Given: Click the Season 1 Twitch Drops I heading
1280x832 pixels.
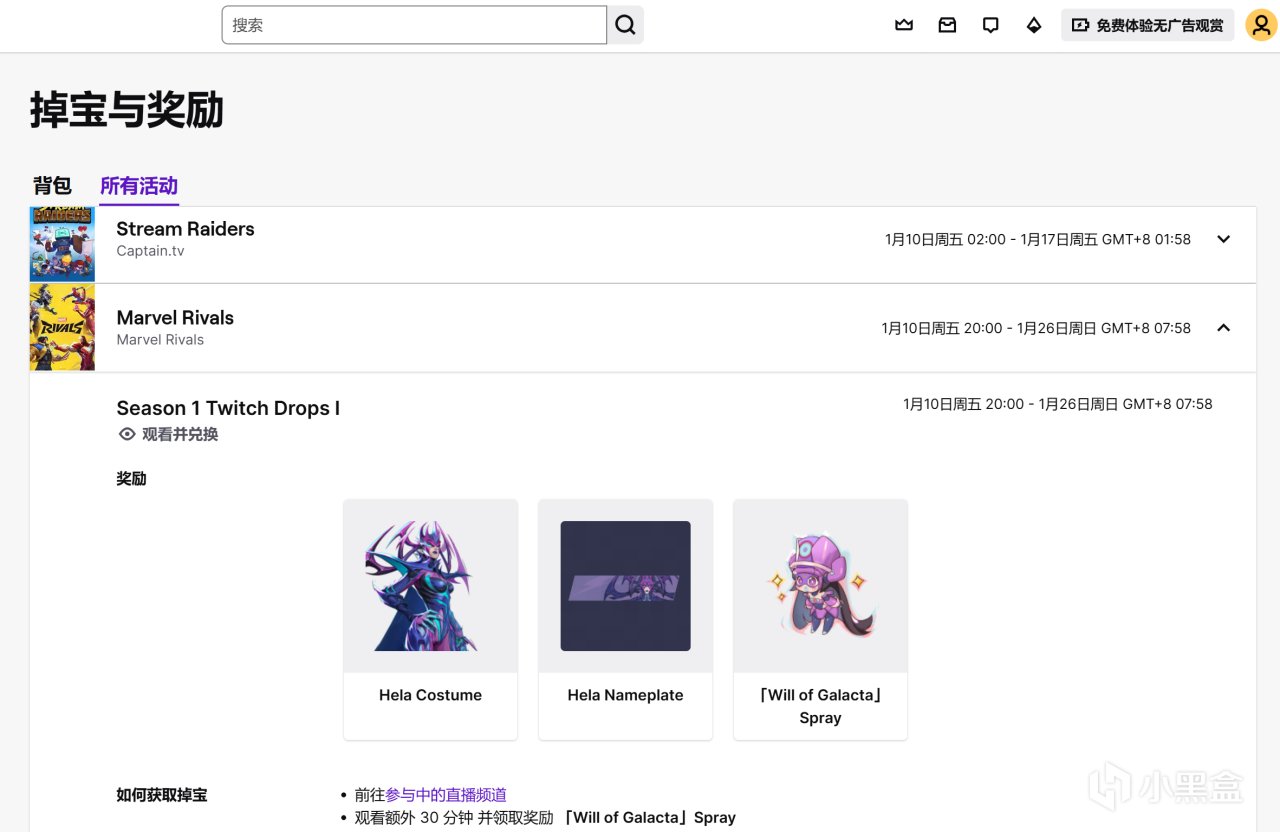Looking at the screenshot, I should click(x=228, y=408).
